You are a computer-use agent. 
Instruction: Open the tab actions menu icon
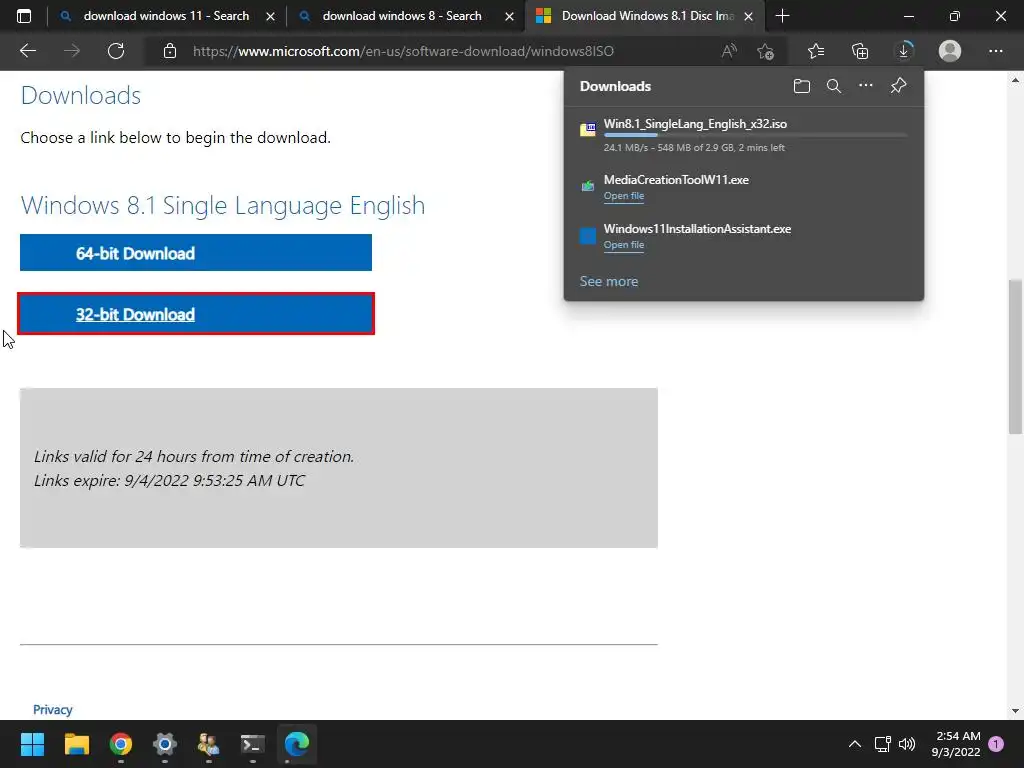(24, 16)
